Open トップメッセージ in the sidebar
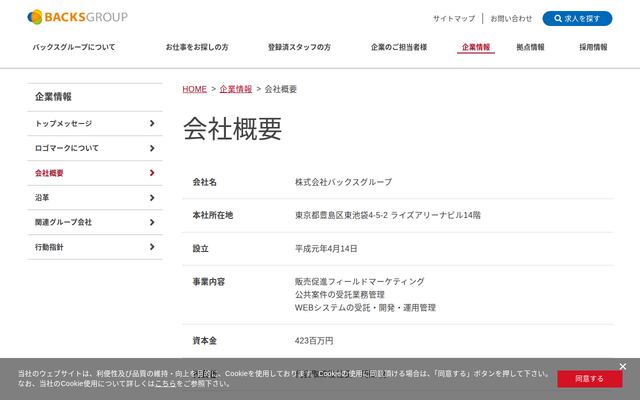Screen dimensions: 640x400 point(95,123)
